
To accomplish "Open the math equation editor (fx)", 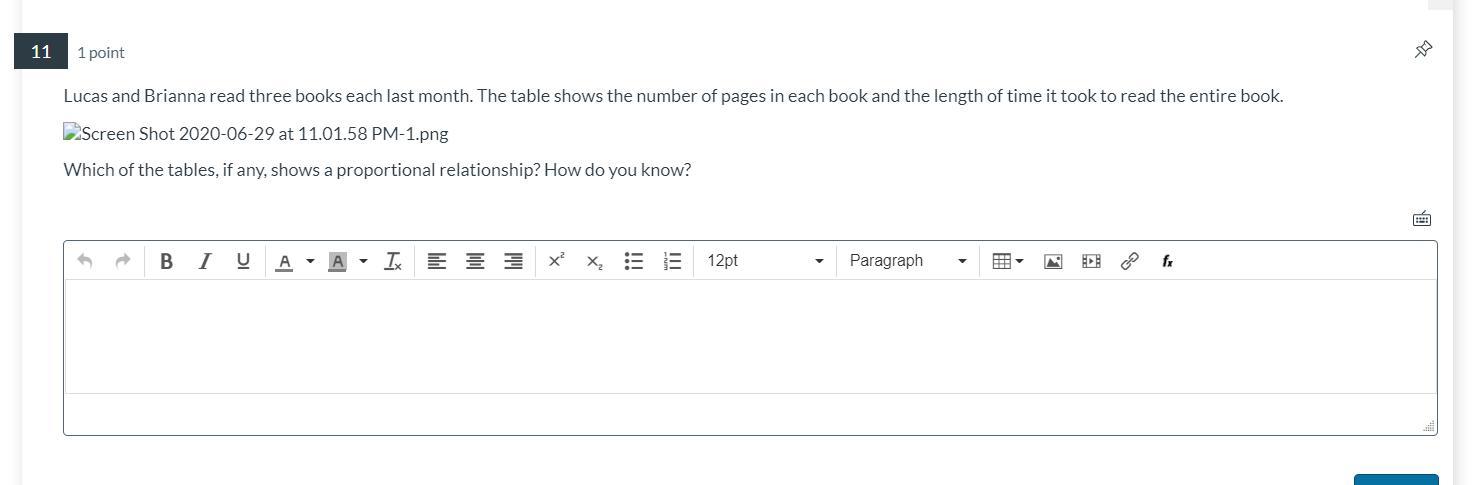I will pyautogui.click(x=1167, y=261).
